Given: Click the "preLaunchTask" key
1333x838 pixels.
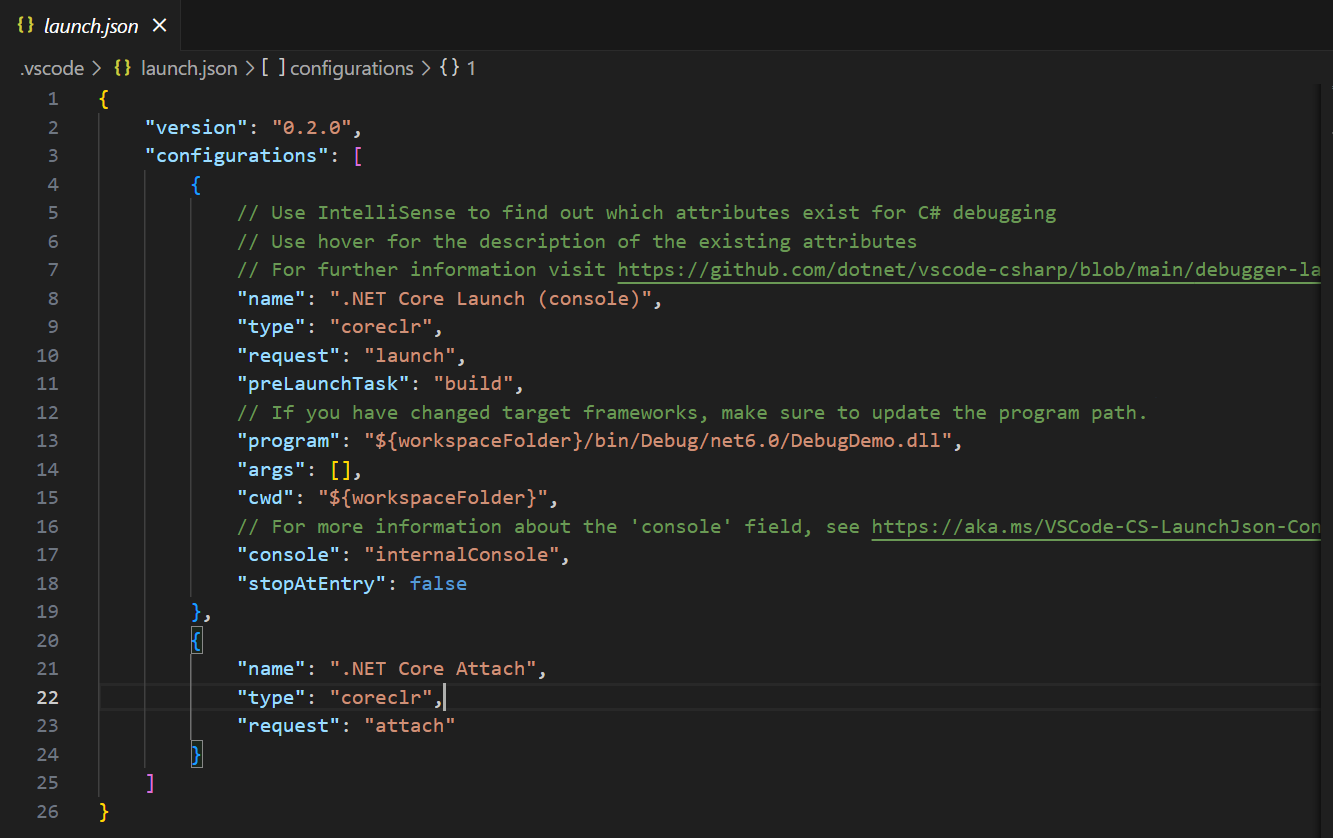Looking at the screenshot, I should pos(324,384).
